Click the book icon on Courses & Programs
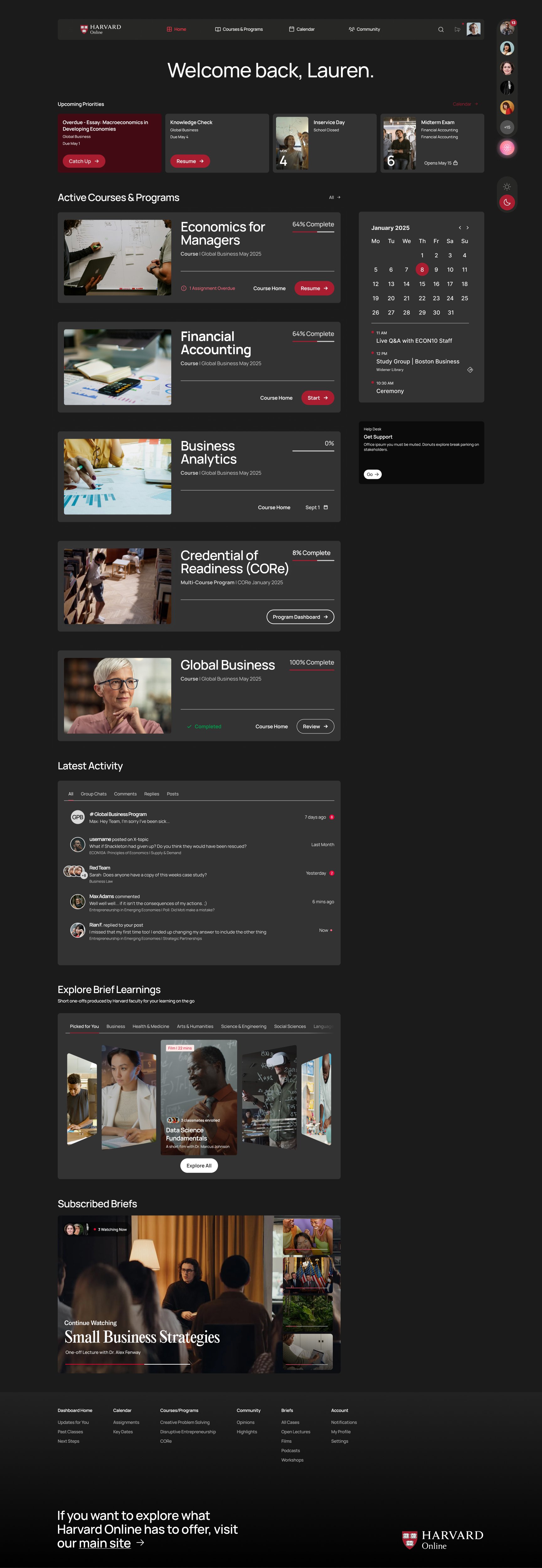Viewport: 542px width, 1568px height. (x=218, y=29)
